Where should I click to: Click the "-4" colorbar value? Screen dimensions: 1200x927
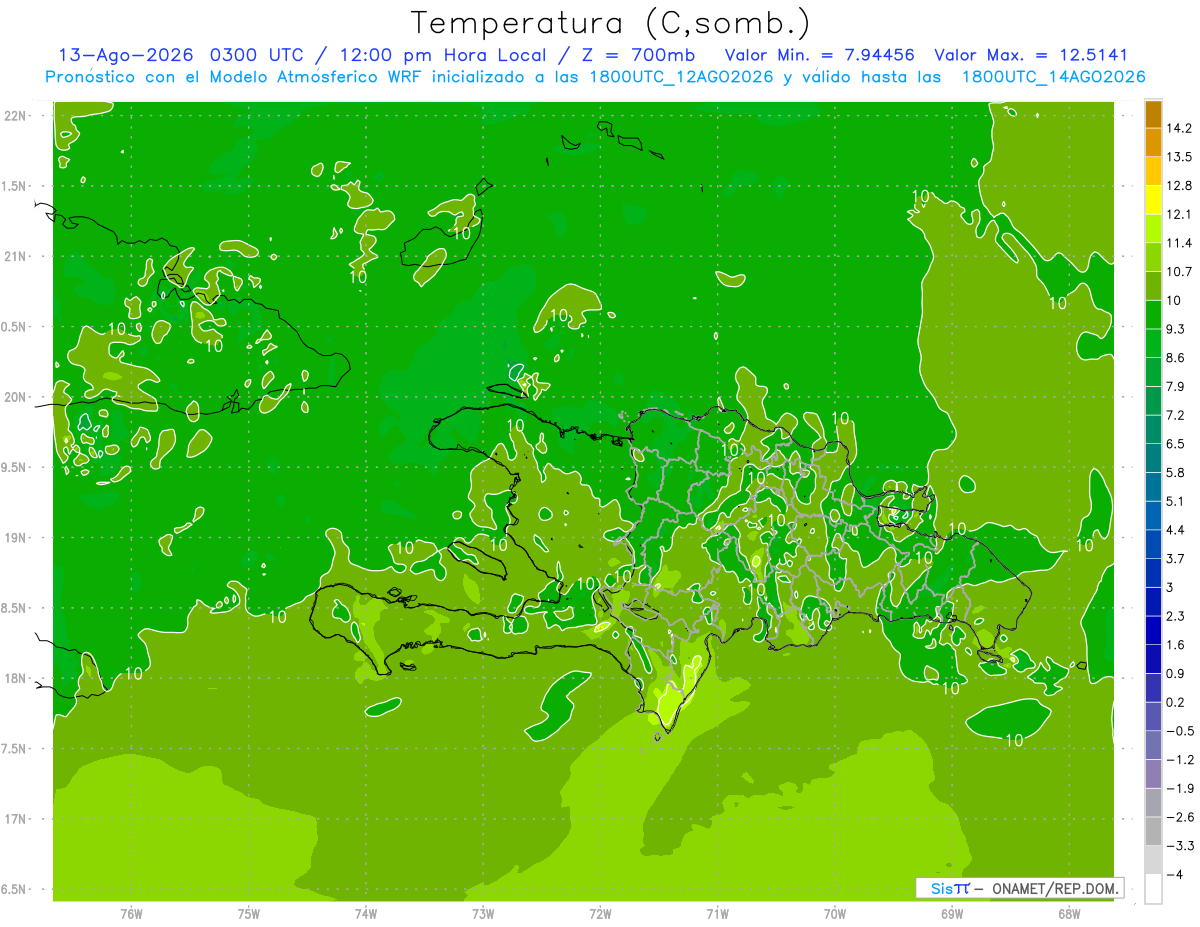pyautogui.click(x=1174, y=875)
